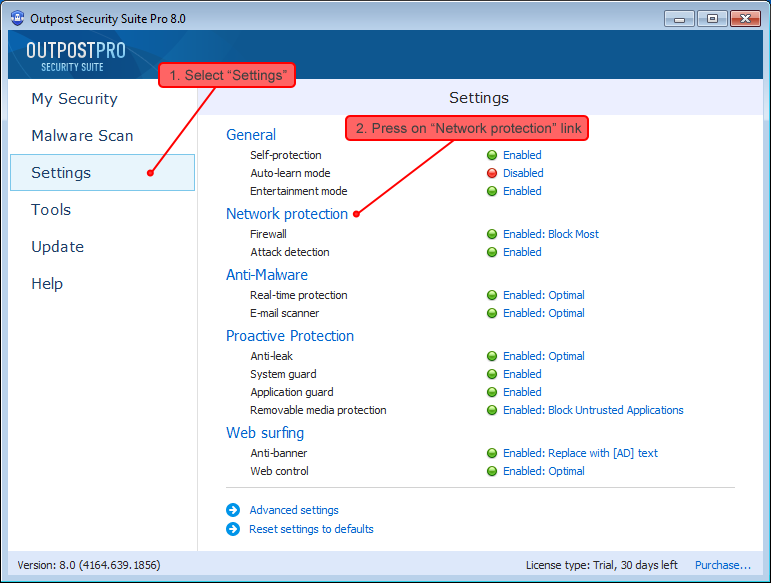This screenshot has width=771, height=583.
Task: Click the green status dot for Self-protection
Action: (492, 155)
